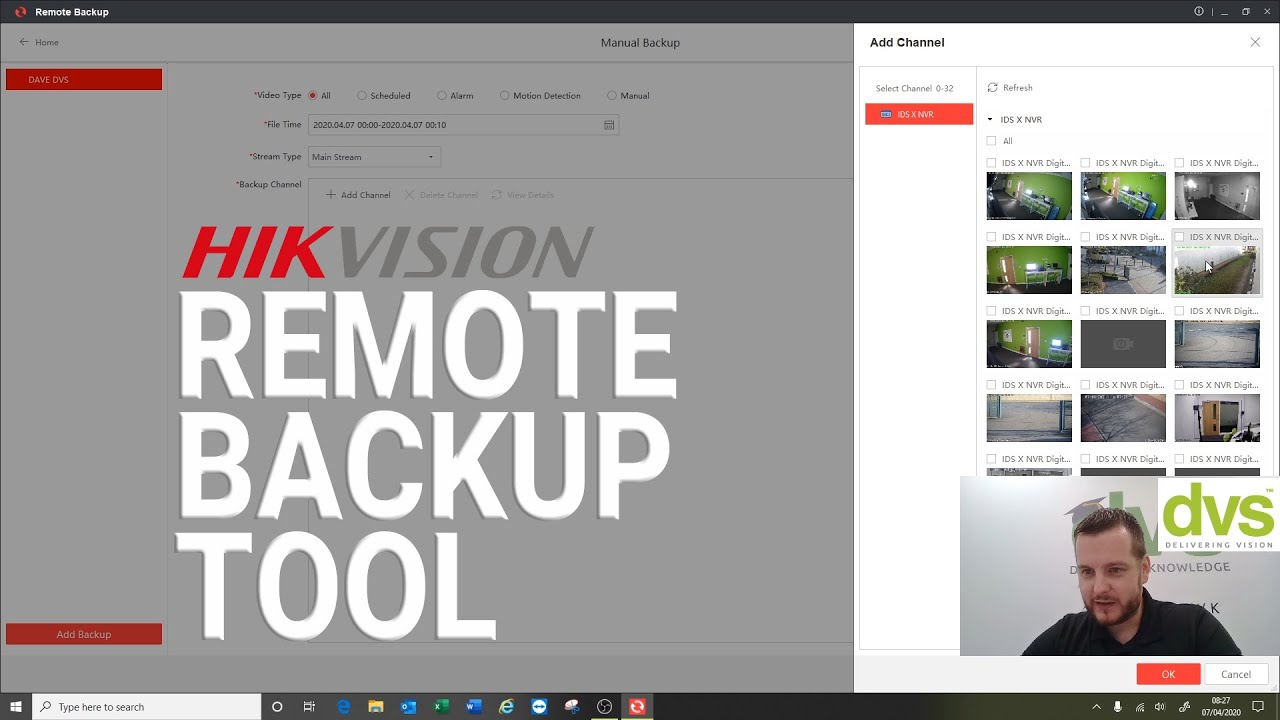This screenshot has height=720, width=1280.
Task: Select the paved pathway with bollards thumbnail
Action: pyautogui.click(x=1123, y=270)
